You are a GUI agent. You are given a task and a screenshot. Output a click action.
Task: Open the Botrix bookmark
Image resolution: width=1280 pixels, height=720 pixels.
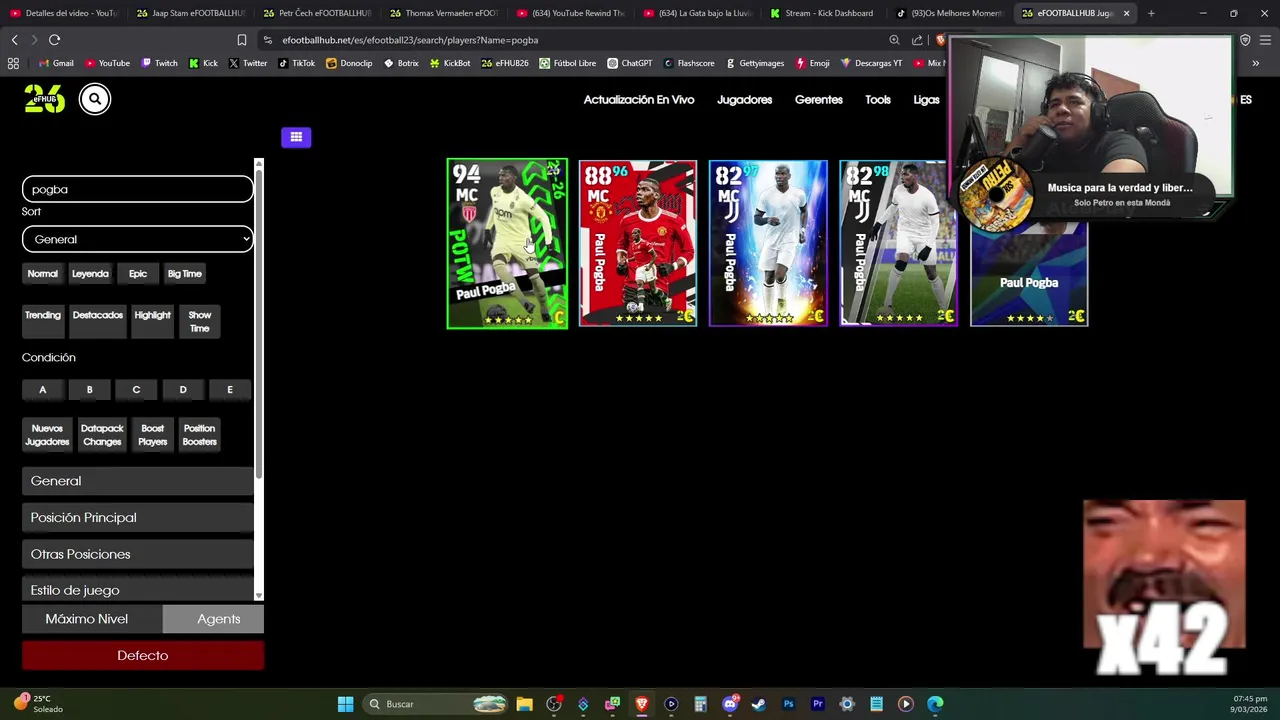point(401,63)
